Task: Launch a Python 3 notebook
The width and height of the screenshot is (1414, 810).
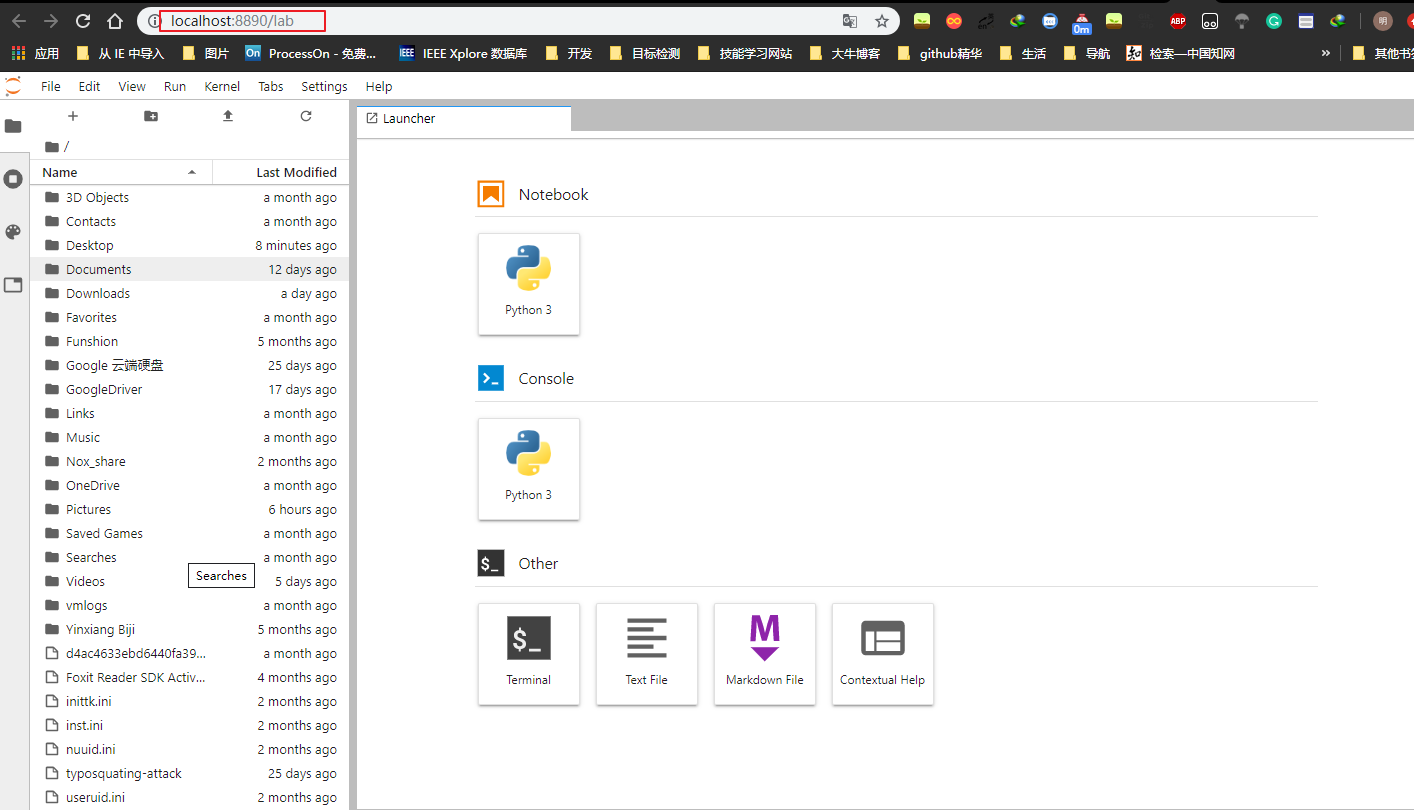Action: click(x=528, y=283)
